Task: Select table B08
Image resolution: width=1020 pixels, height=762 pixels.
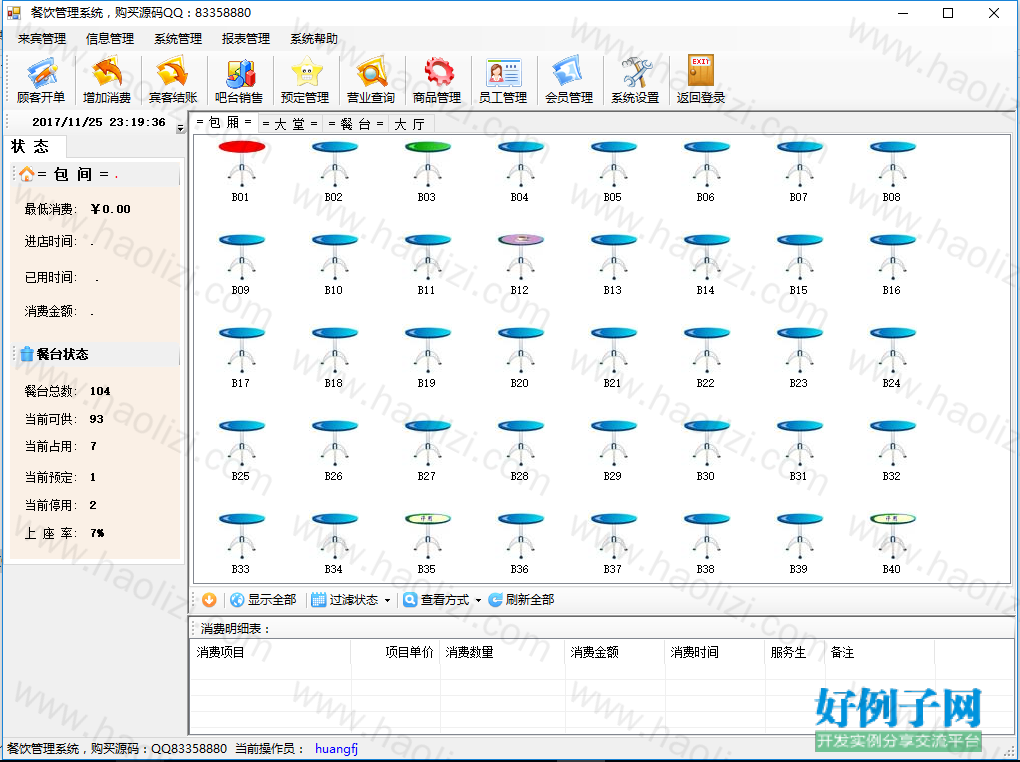Action: pos(892,170)
